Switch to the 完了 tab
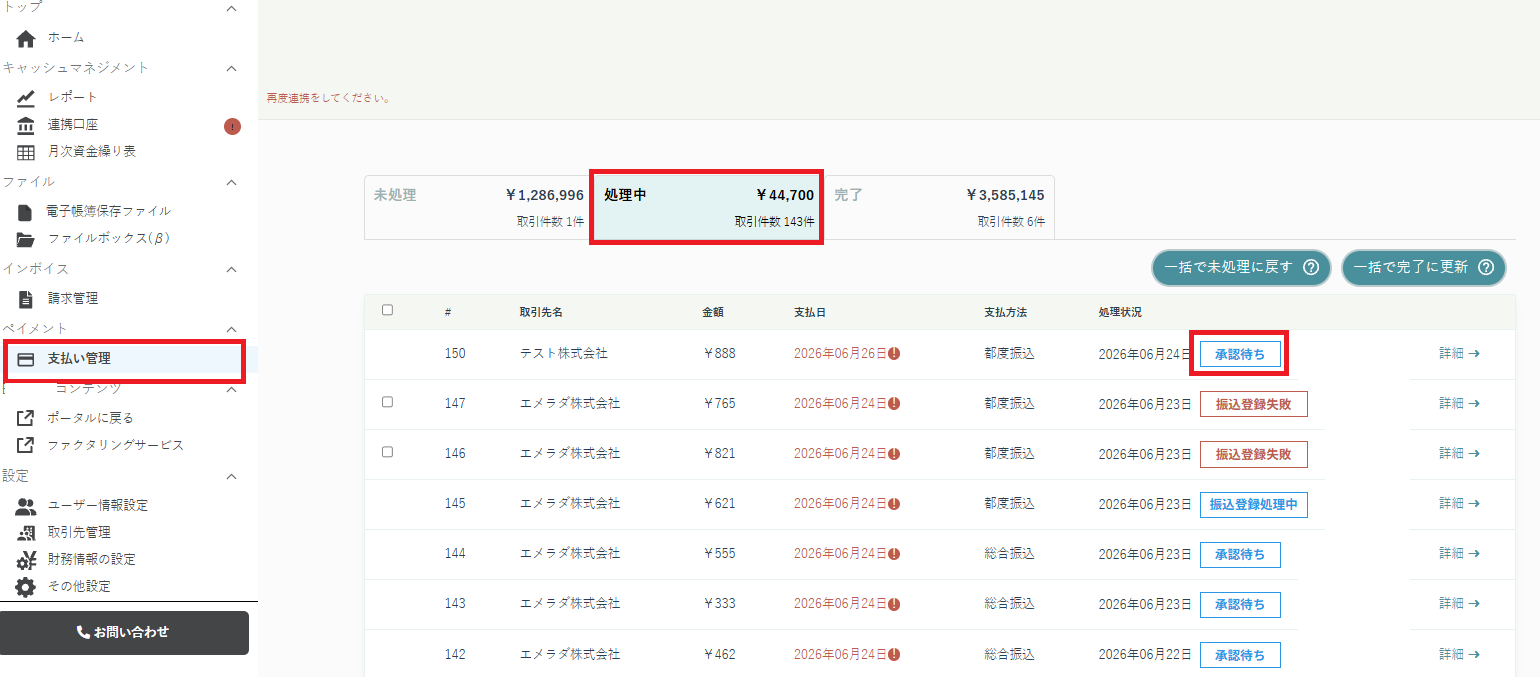This screenshot has width=1540, height=677. (939, 207)
